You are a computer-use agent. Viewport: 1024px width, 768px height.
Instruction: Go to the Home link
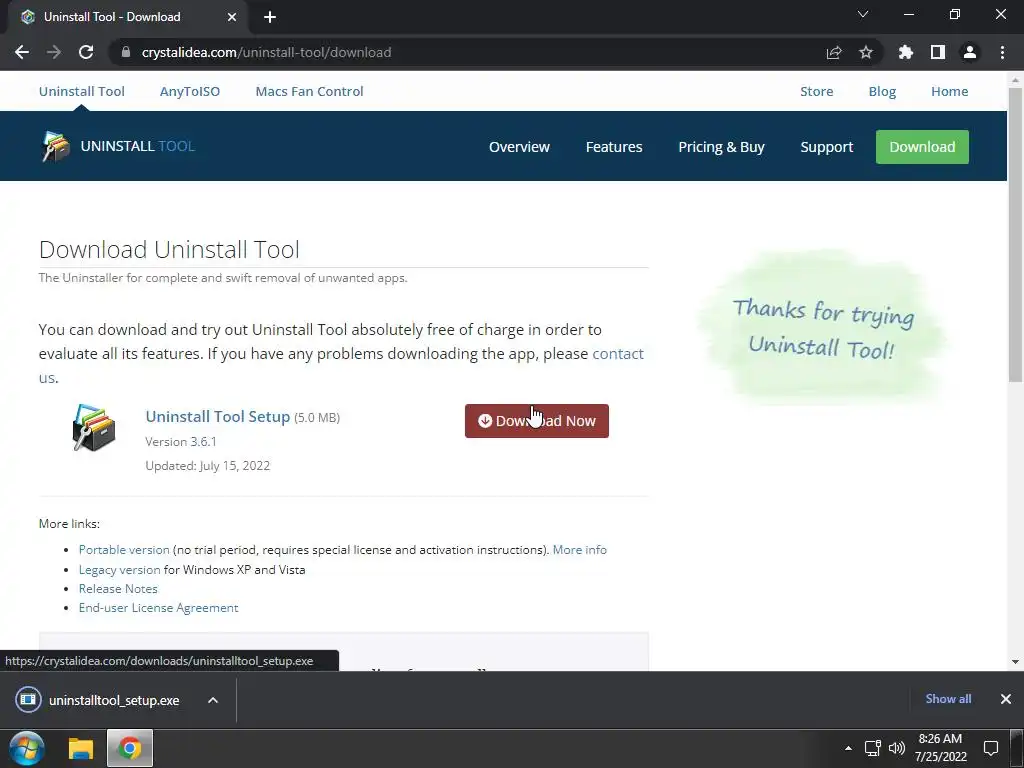pos(950,91)
